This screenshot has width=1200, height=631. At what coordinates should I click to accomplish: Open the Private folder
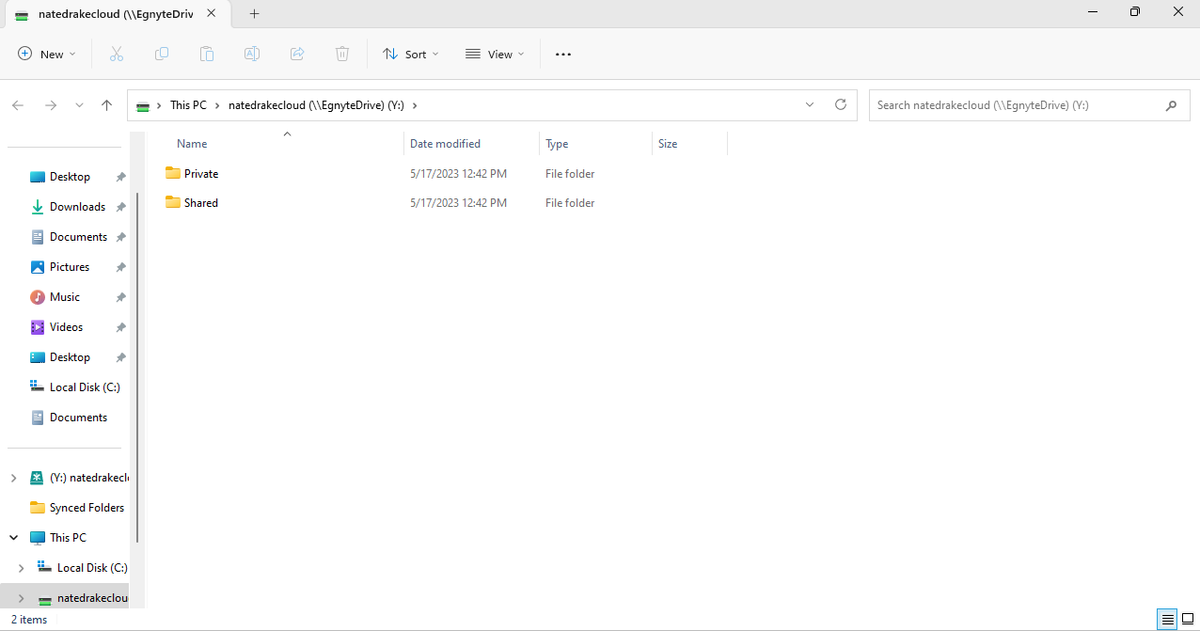pyautogui.click(x=202, y=173)
